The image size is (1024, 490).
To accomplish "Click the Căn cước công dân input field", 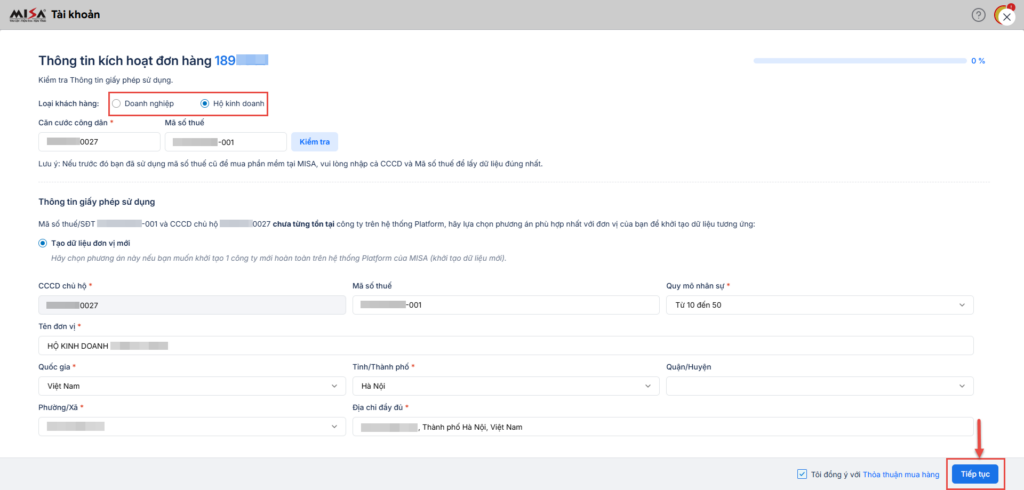I will [x=99, y=142].
